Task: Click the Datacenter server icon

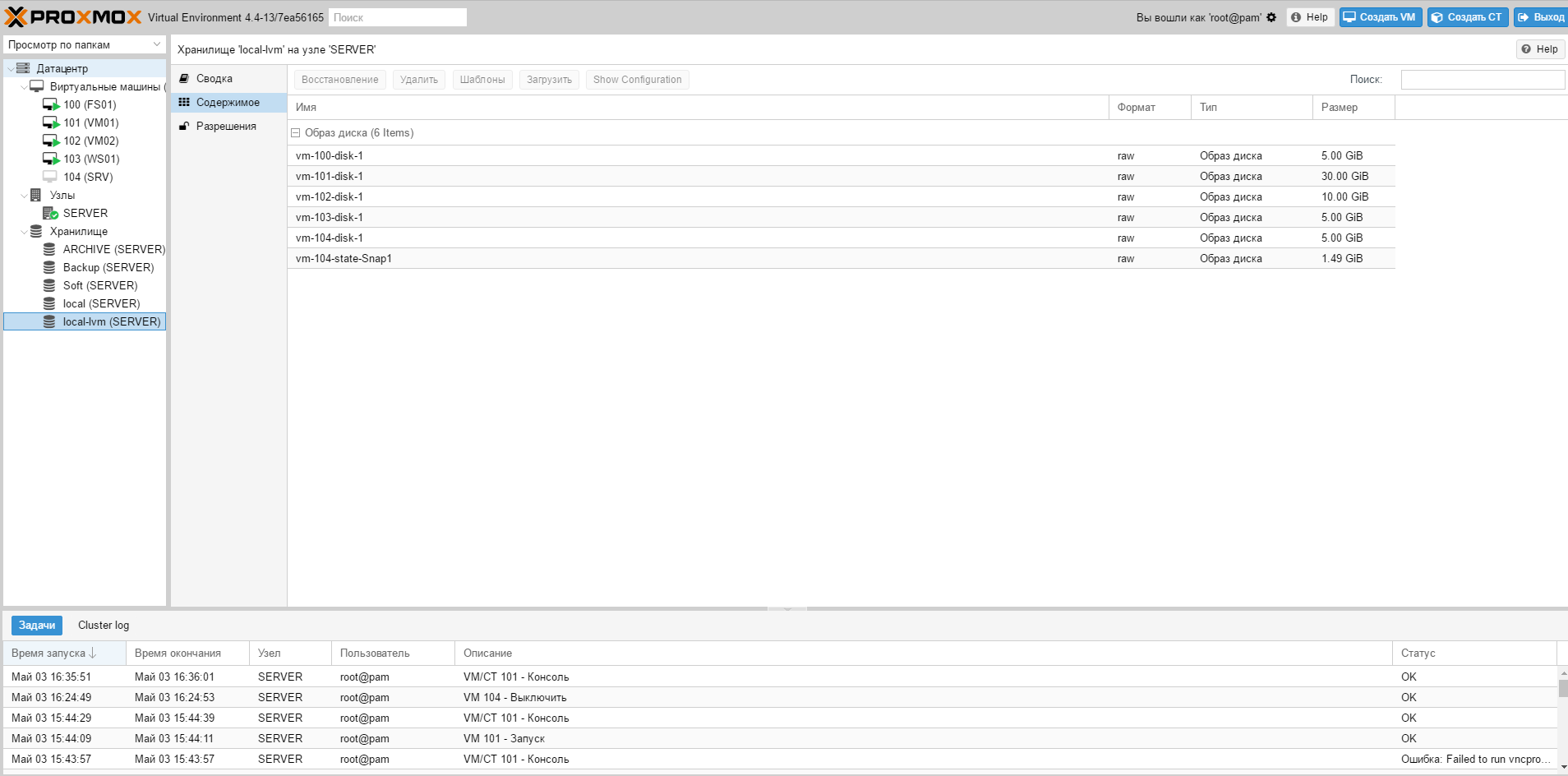Action: click(23, 68)
